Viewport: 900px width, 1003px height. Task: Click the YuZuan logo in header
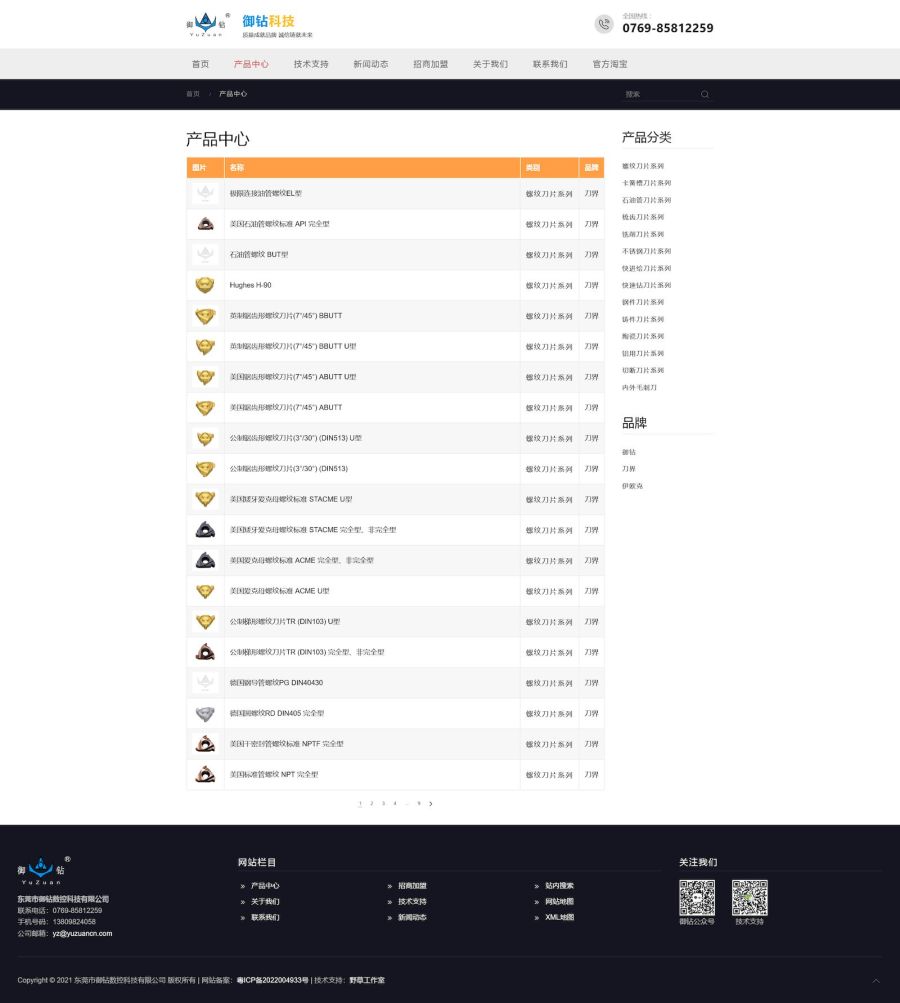(x=207, y=23)
